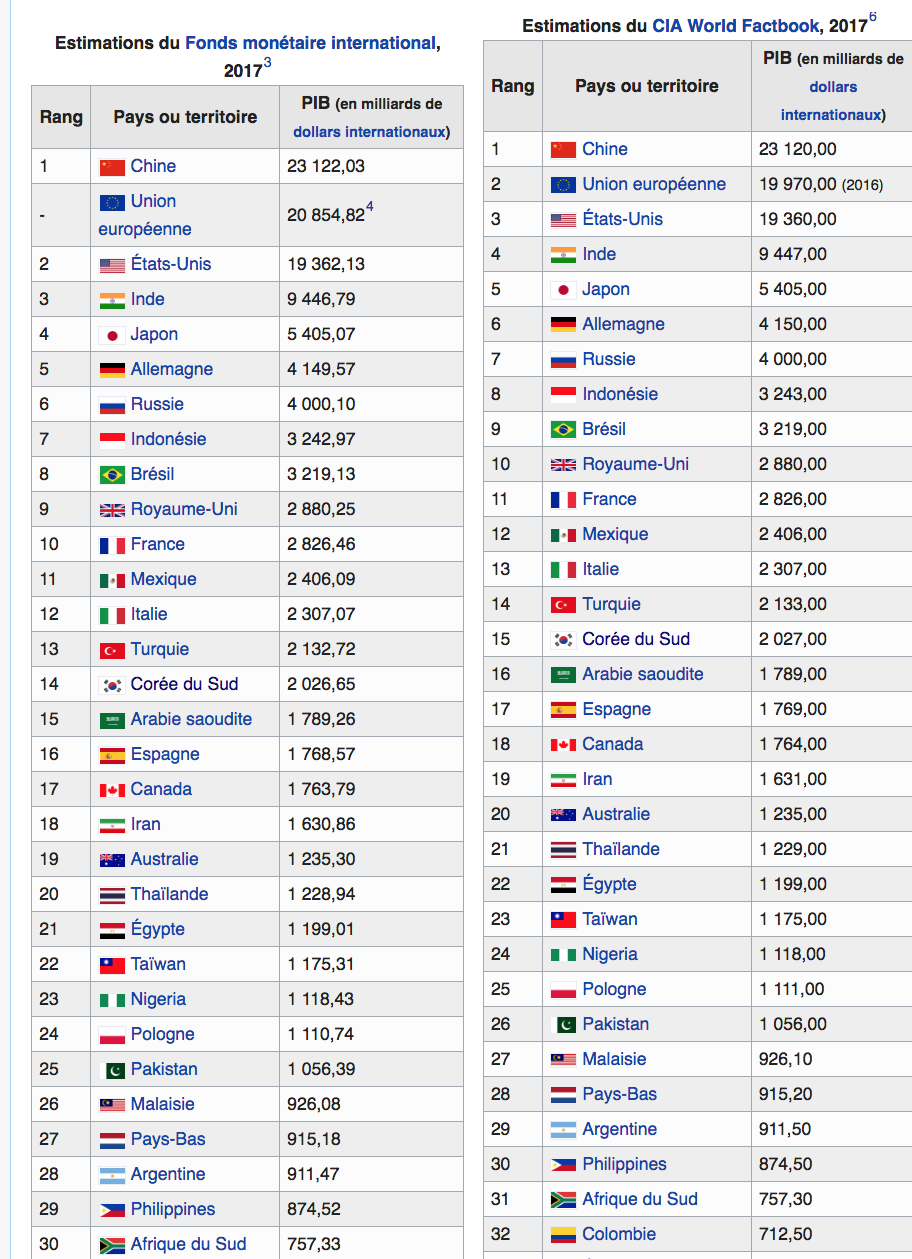Click the China flag icon in IMF table

point(112,167)
